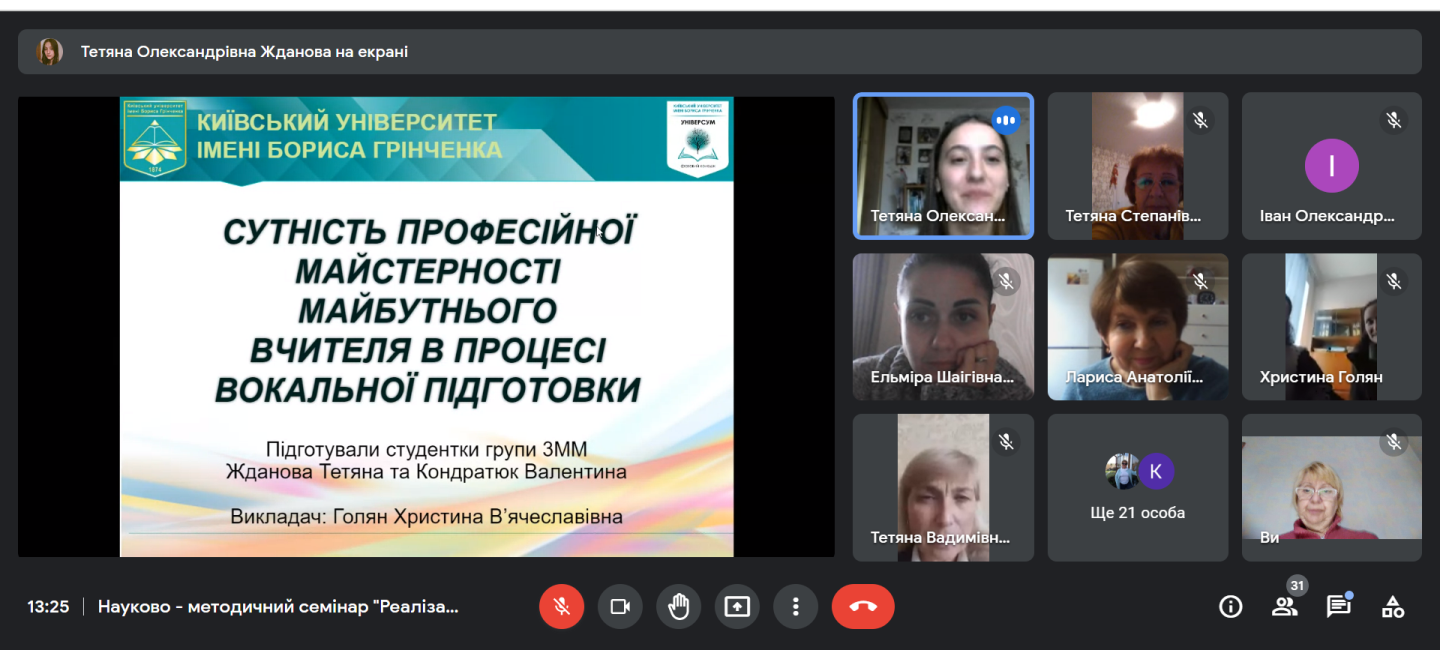
Task: Open the Activities shapes icon
Action: [x=1392, y=606]
